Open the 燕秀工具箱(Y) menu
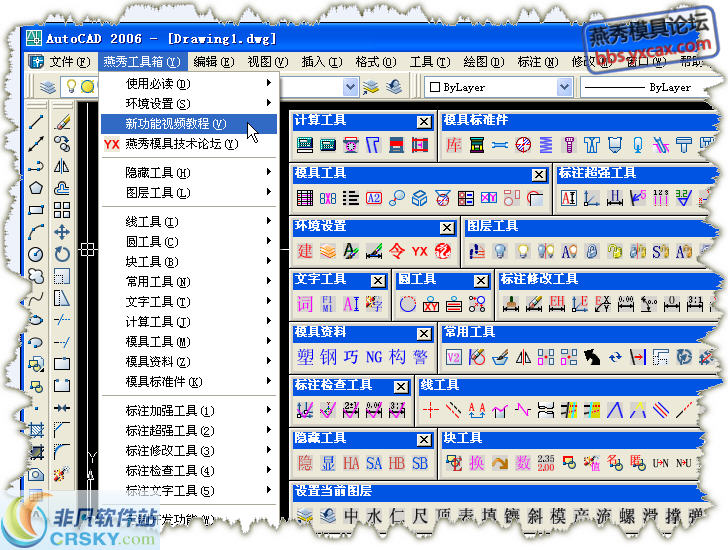The height and width of the screenshot is (550, 728). [142, 62]
